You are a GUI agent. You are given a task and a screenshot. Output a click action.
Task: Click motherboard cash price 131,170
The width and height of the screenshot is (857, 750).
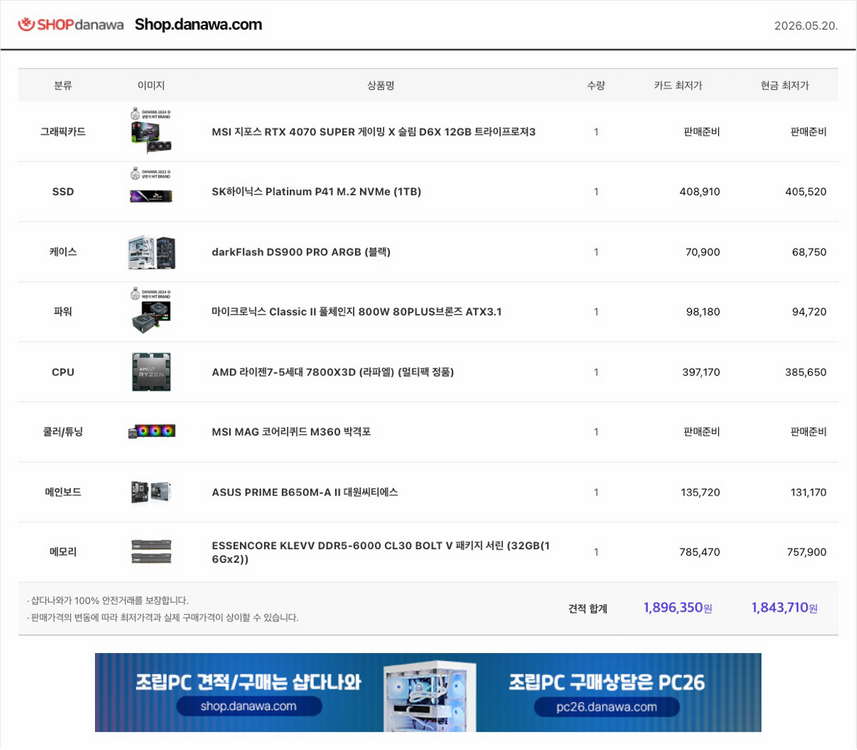(x=808, y=493)
